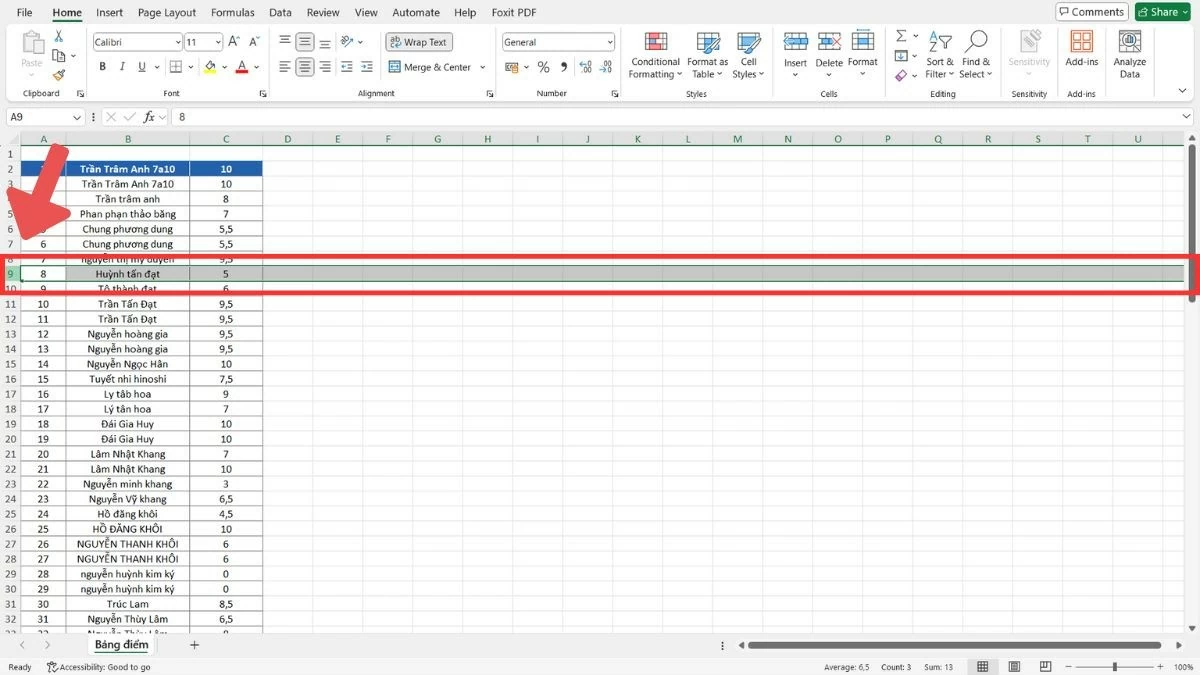Image resolution: width=1200 pixels, height=675 pixels.
Task: Click the AutoSum icon
Action: coord(899,35)
